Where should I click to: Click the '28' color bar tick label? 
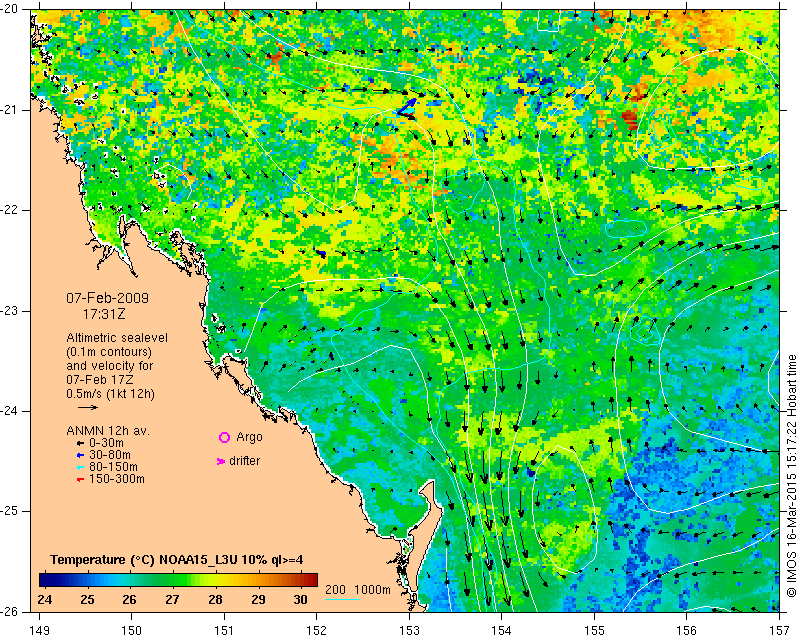click(215, 599)
